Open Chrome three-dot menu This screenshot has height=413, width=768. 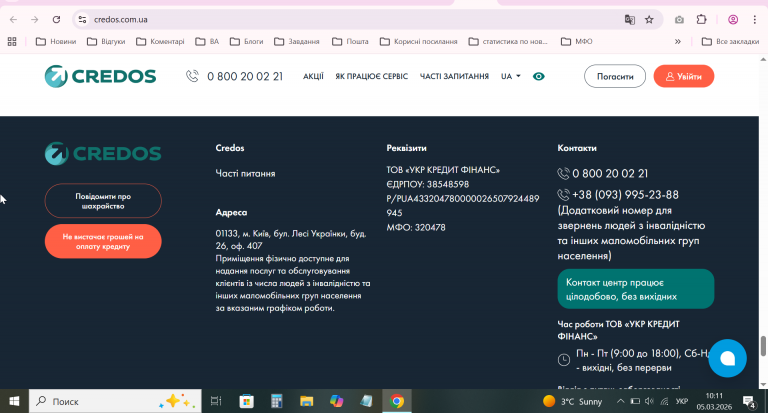click(x=754, y=20)
